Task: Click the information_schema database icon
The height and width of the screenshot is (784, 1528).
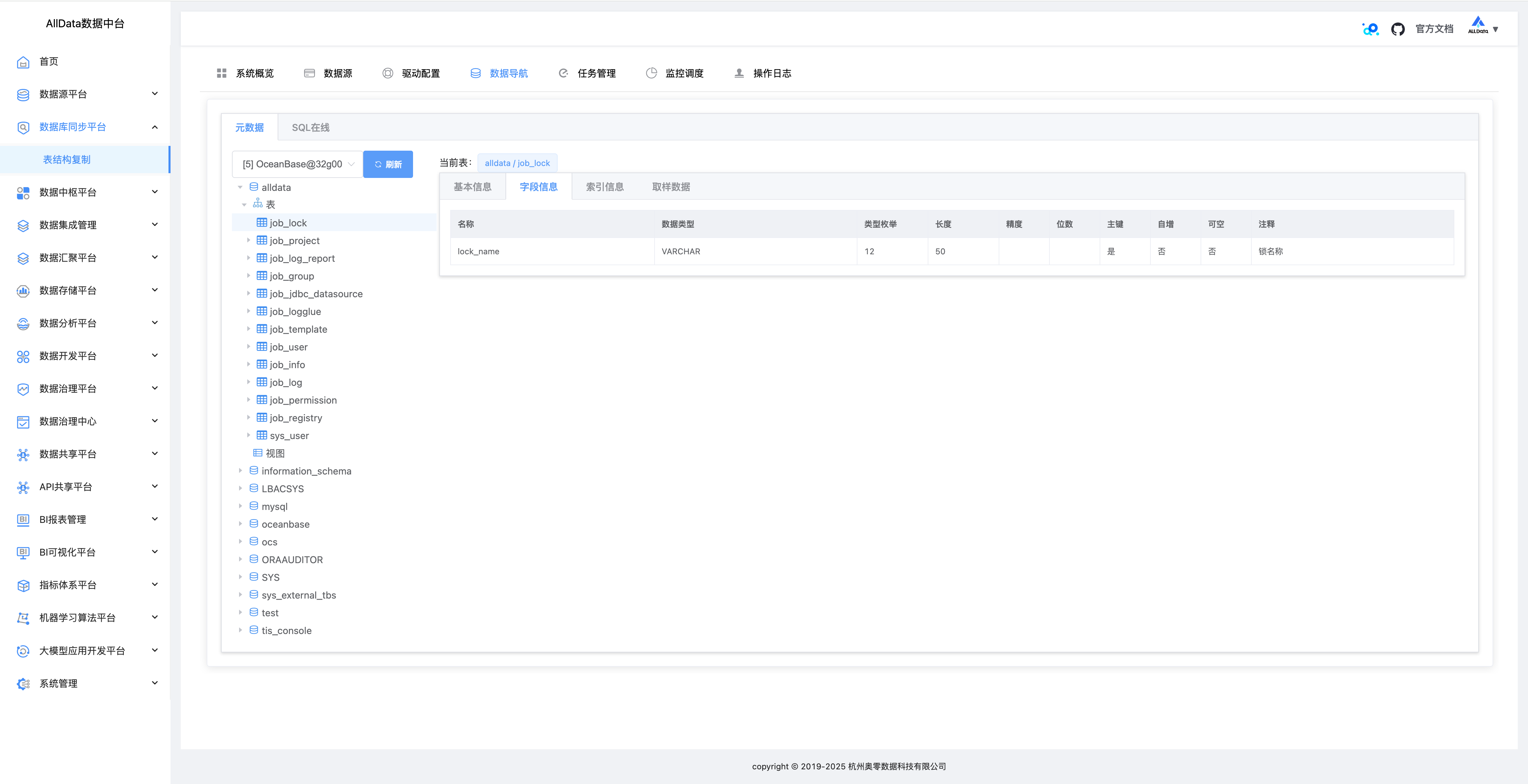Action: pyautogui.click(x=254, y=471)
